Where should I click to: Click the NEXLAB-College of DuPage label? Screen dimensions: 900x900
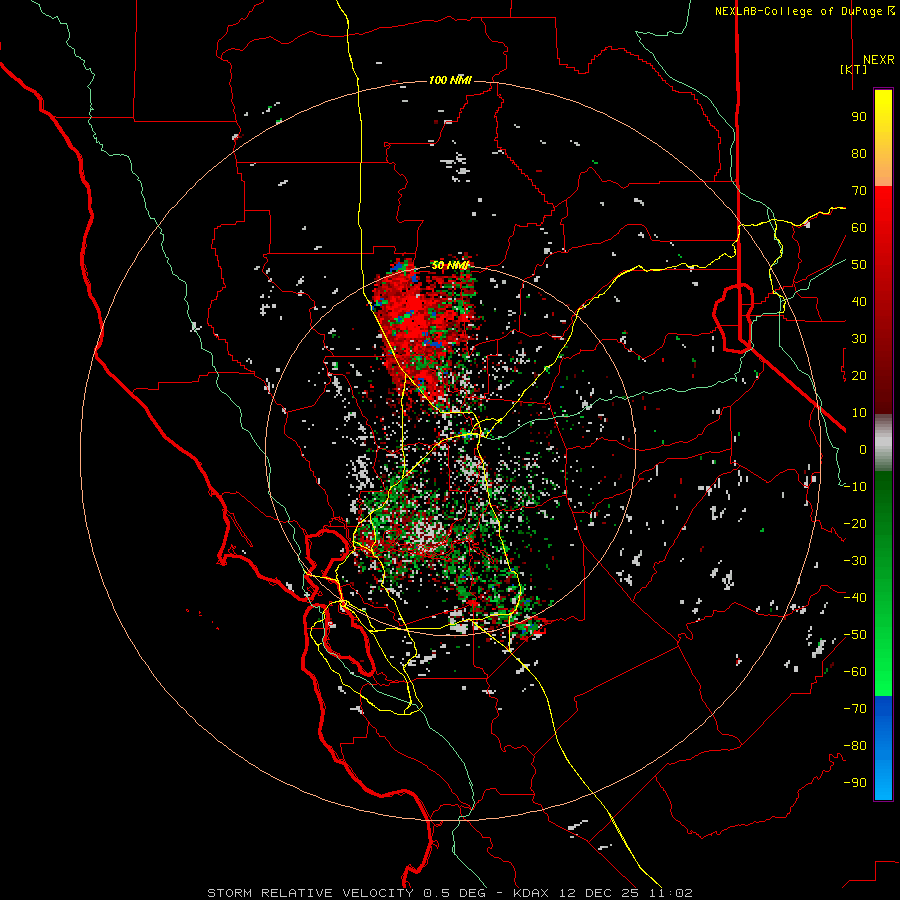(798, 11)
